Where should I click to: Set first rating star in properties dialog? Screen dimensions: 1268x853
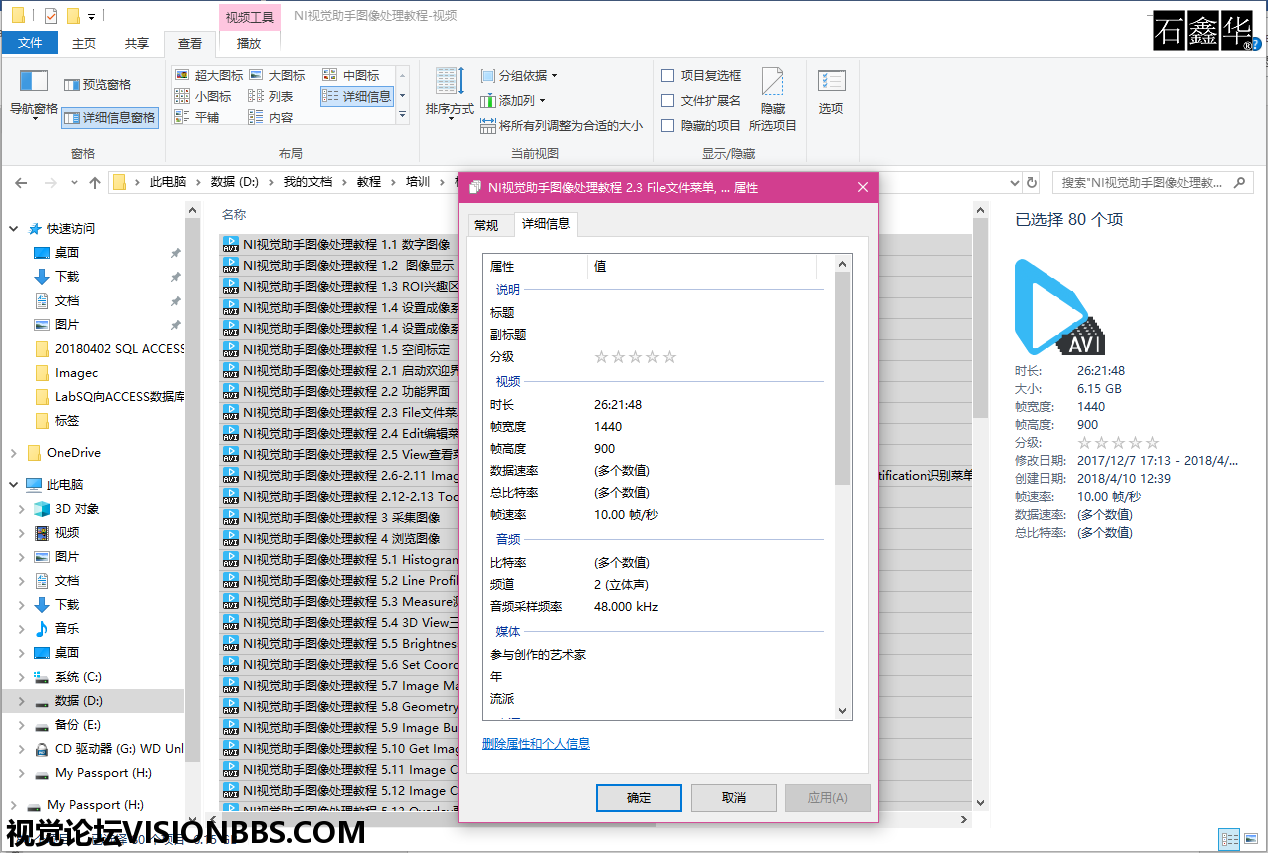602,357
